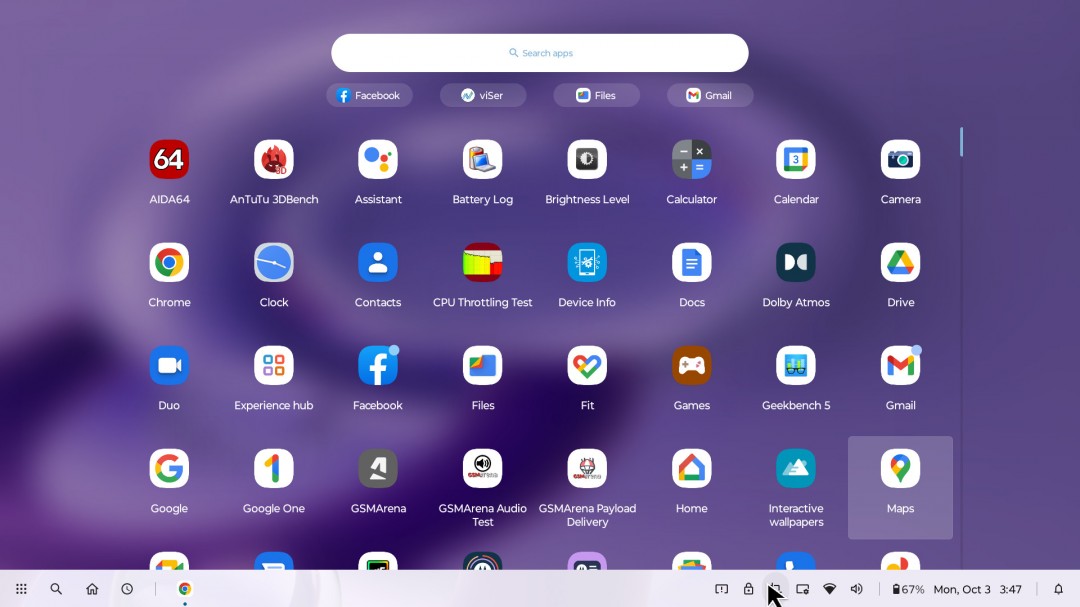
Task: Select the Files suggestion chip
Action: (596, 95)
